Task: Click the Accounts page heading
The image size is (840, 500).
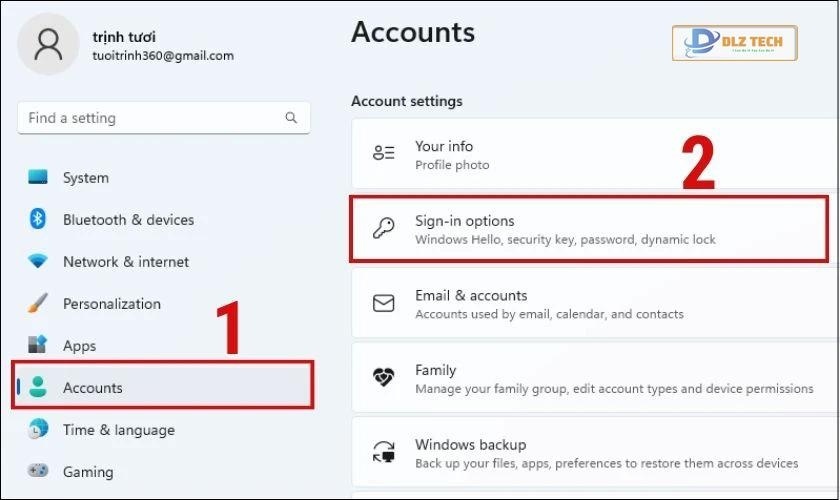Action: (413, 32)
